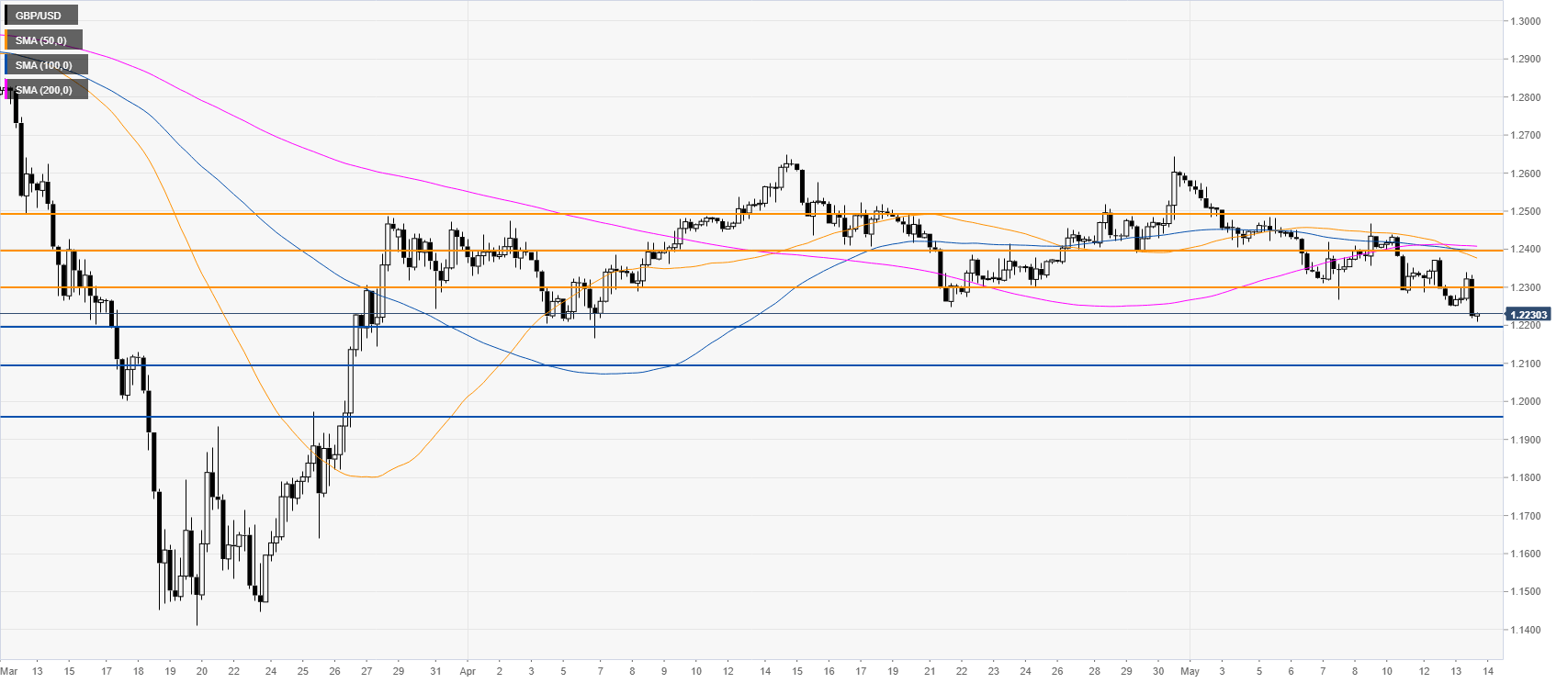Click the 16 date label on time axis
The image size is (1568, 683).
pyautogui.click(x=829, y=671)
